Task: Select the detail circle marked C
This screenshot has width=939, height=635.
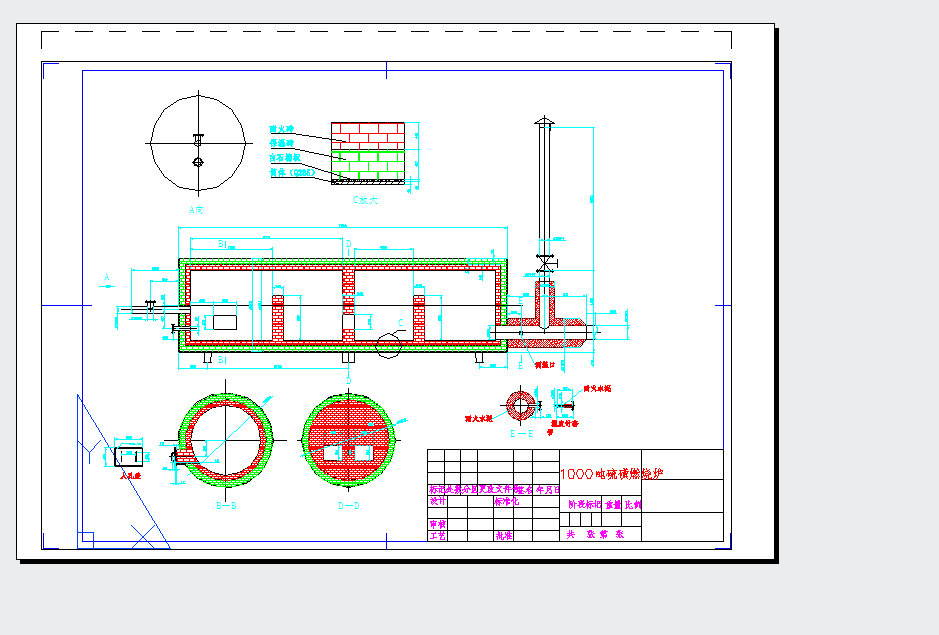Action: (388, 345)
